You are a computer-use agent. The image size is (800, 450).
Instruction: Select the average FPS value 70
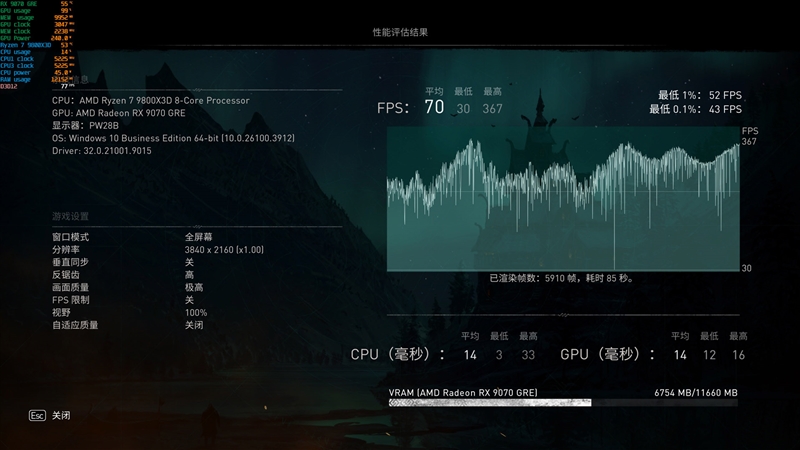[434, 108]
